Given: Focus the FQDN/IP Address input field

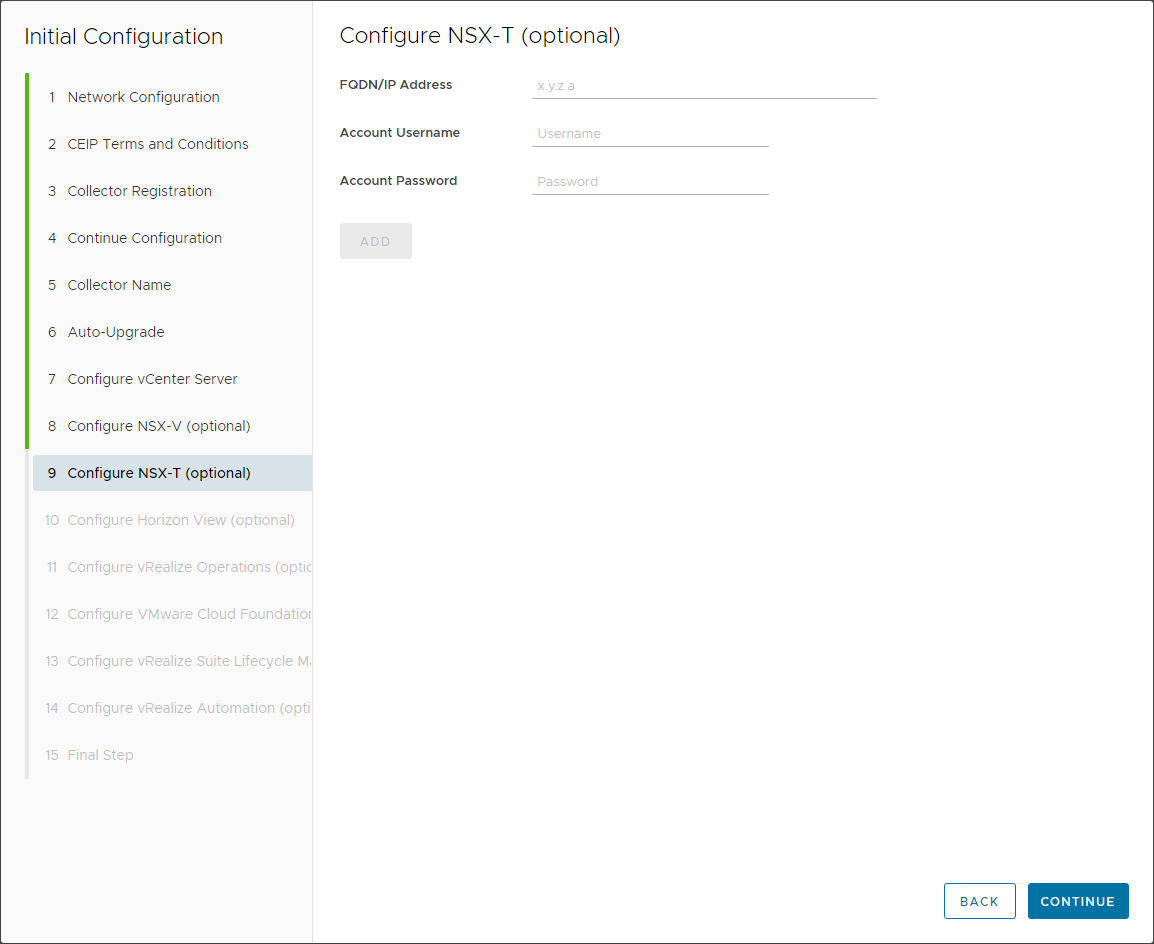Looking at the screenshot, I should click(704, 86).
